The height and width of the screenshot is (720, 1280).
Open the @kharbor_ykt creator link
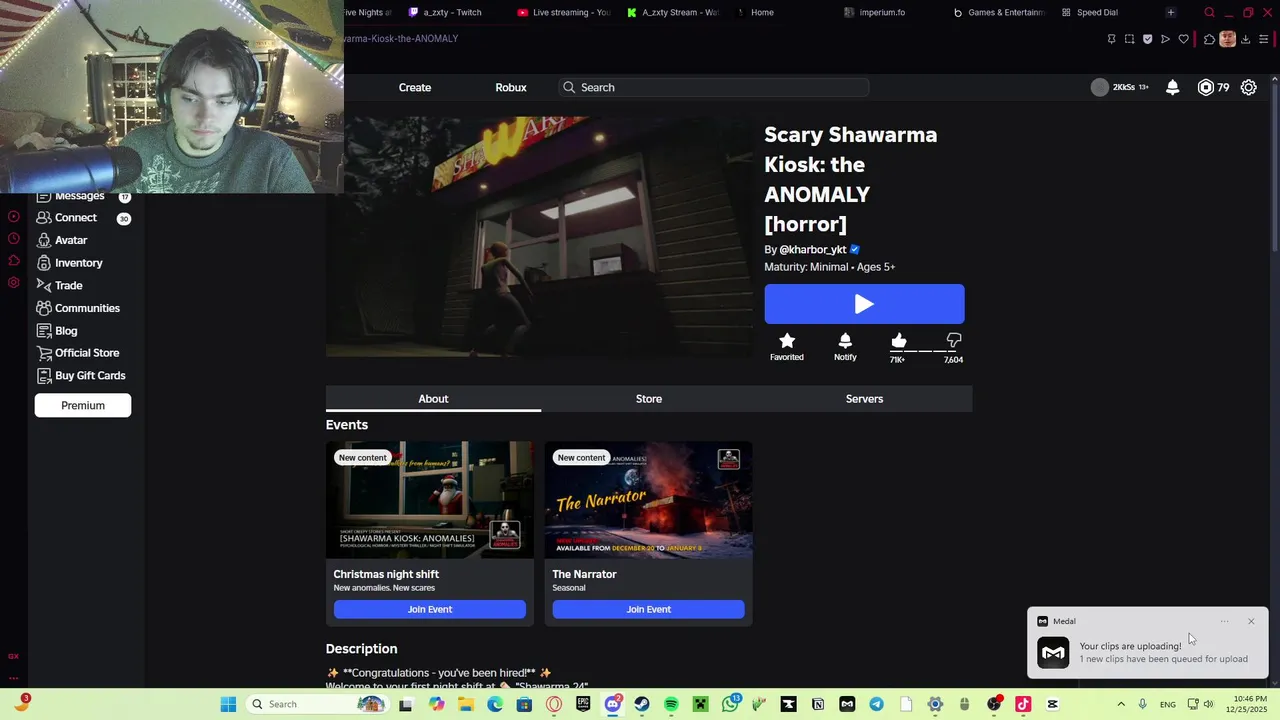(813, 249)
